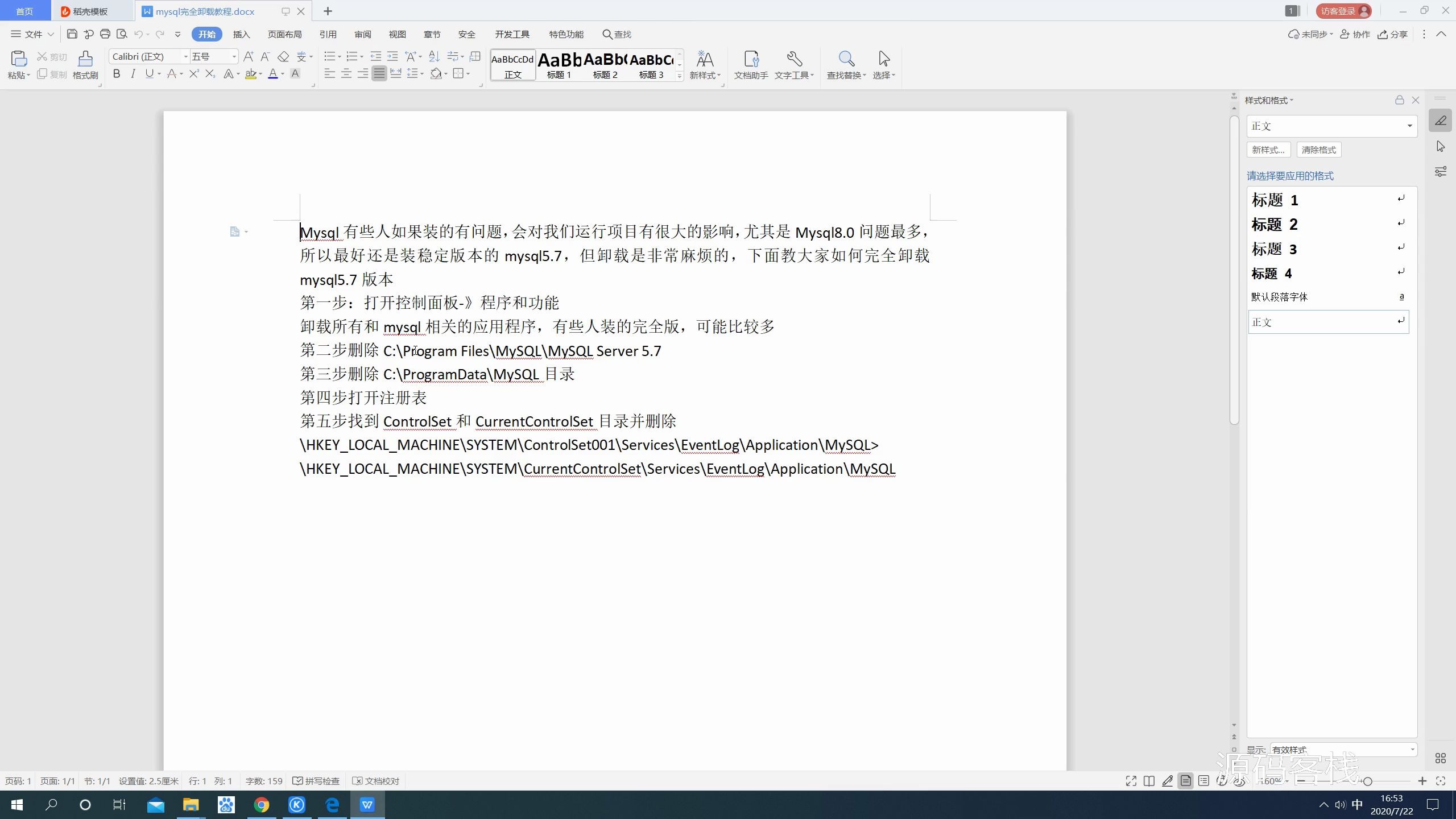The image size is (1456, 819).
Task: Open the 页面布局 ribbon tab
Action: point(284,34)
